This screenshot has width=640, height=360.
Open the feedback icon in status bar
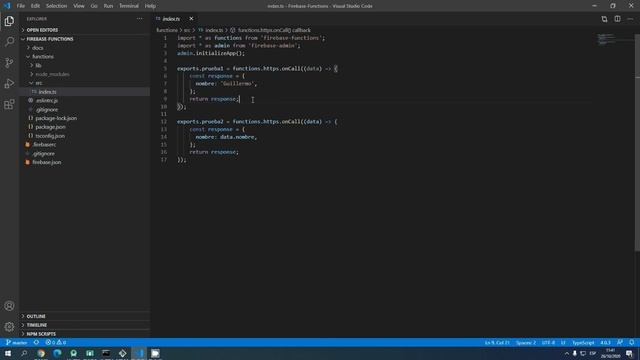[620, 342]
